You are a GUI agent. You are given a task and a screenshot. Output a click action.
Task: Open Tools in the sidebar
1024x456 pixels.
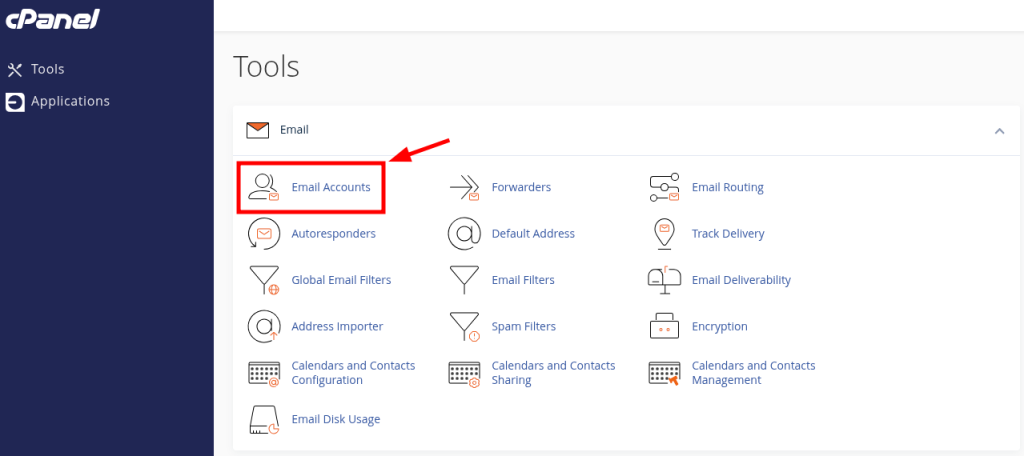[35, 69]
